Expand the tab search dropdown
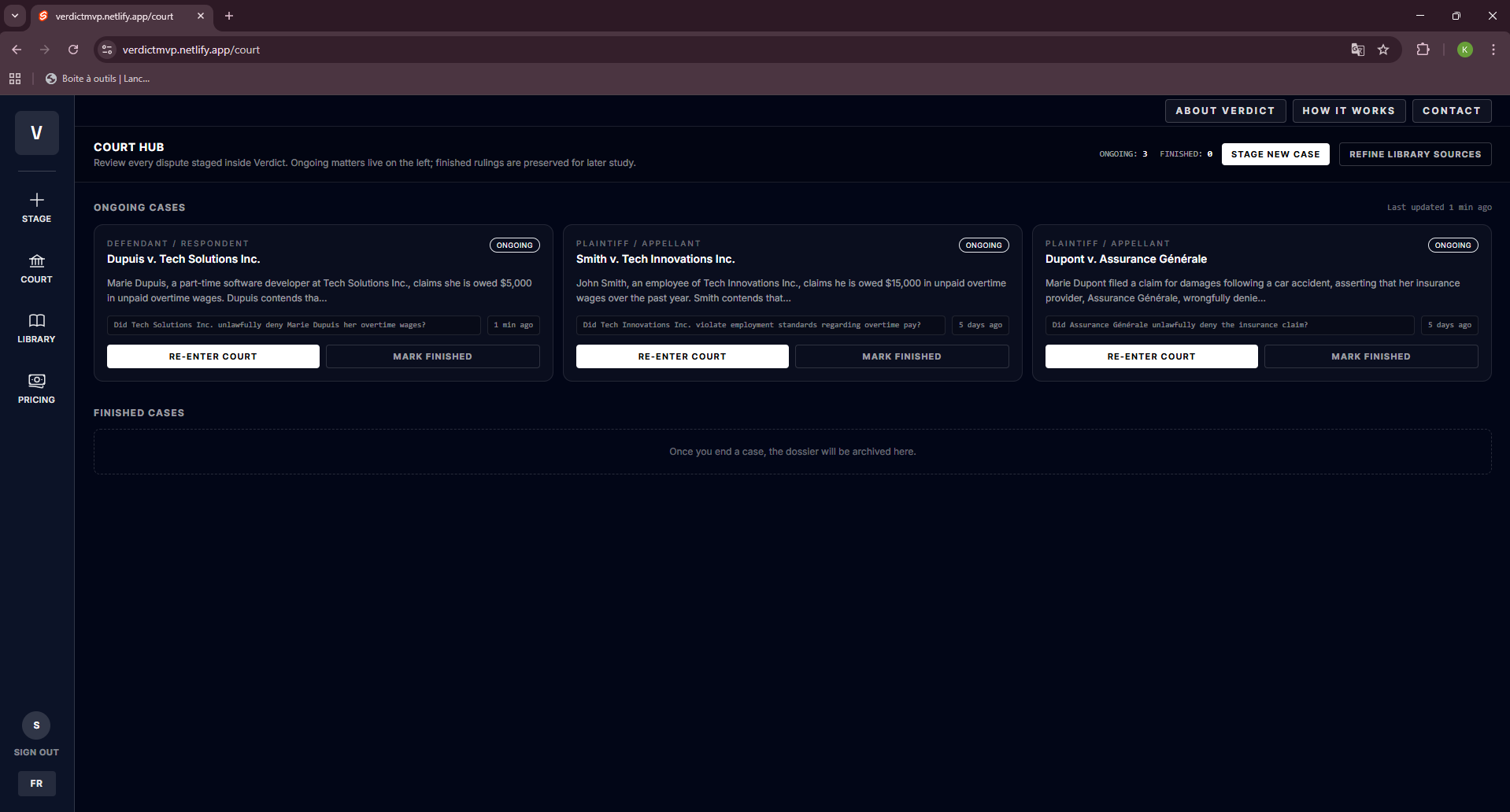Screen dimensions: 1510x812 pyautogui.click(x=15, y=16)
